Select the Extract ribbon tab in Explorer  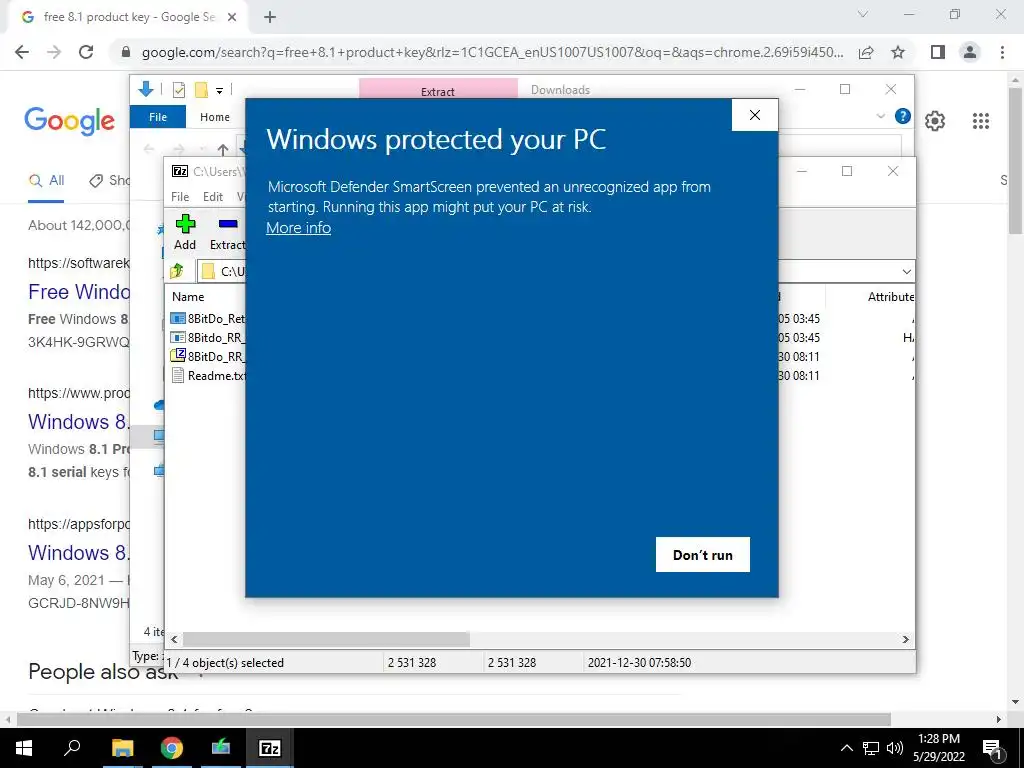[x=438, y=90]
